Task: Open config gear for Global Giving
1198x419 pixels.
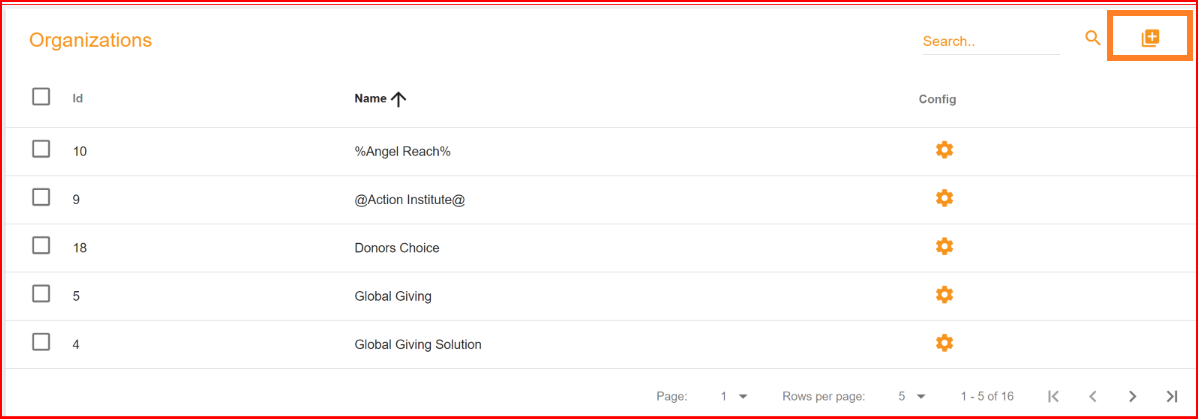Action: pyautogui.click(x=944, y=294)
